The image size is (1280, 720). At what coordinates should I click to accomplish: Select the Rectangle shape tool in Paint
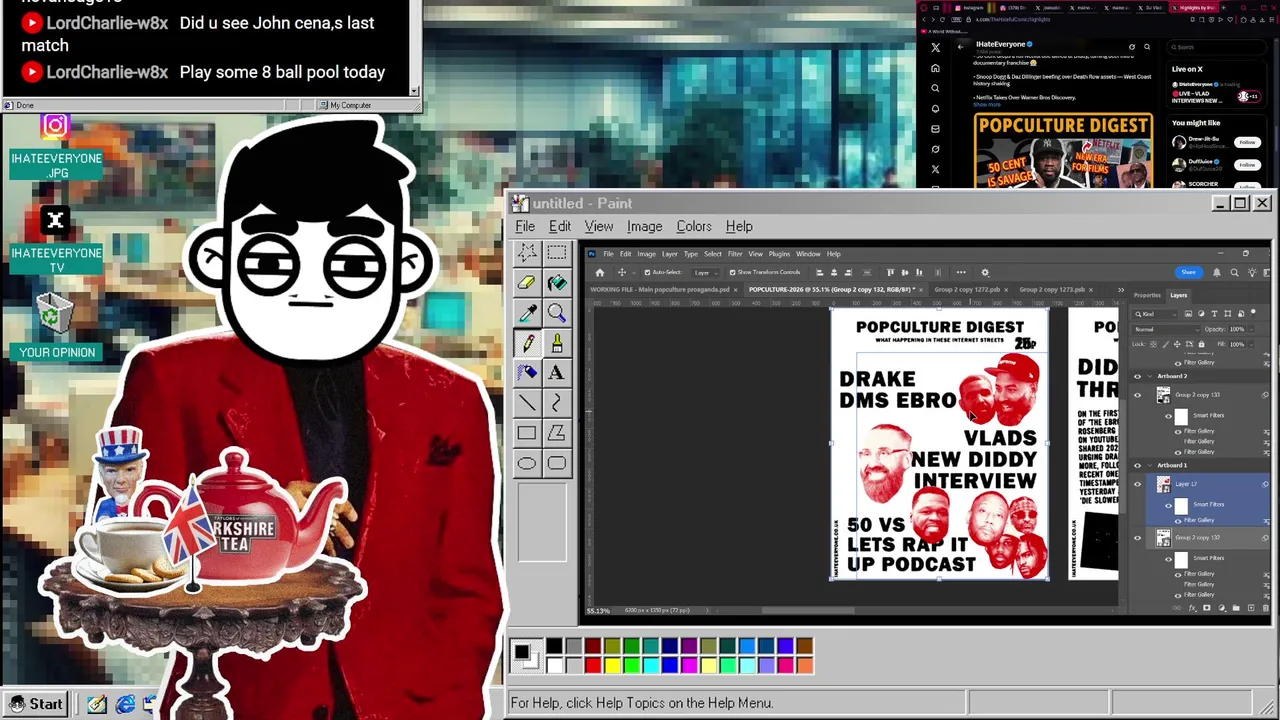pyautogui.click(x=527, y=433)
